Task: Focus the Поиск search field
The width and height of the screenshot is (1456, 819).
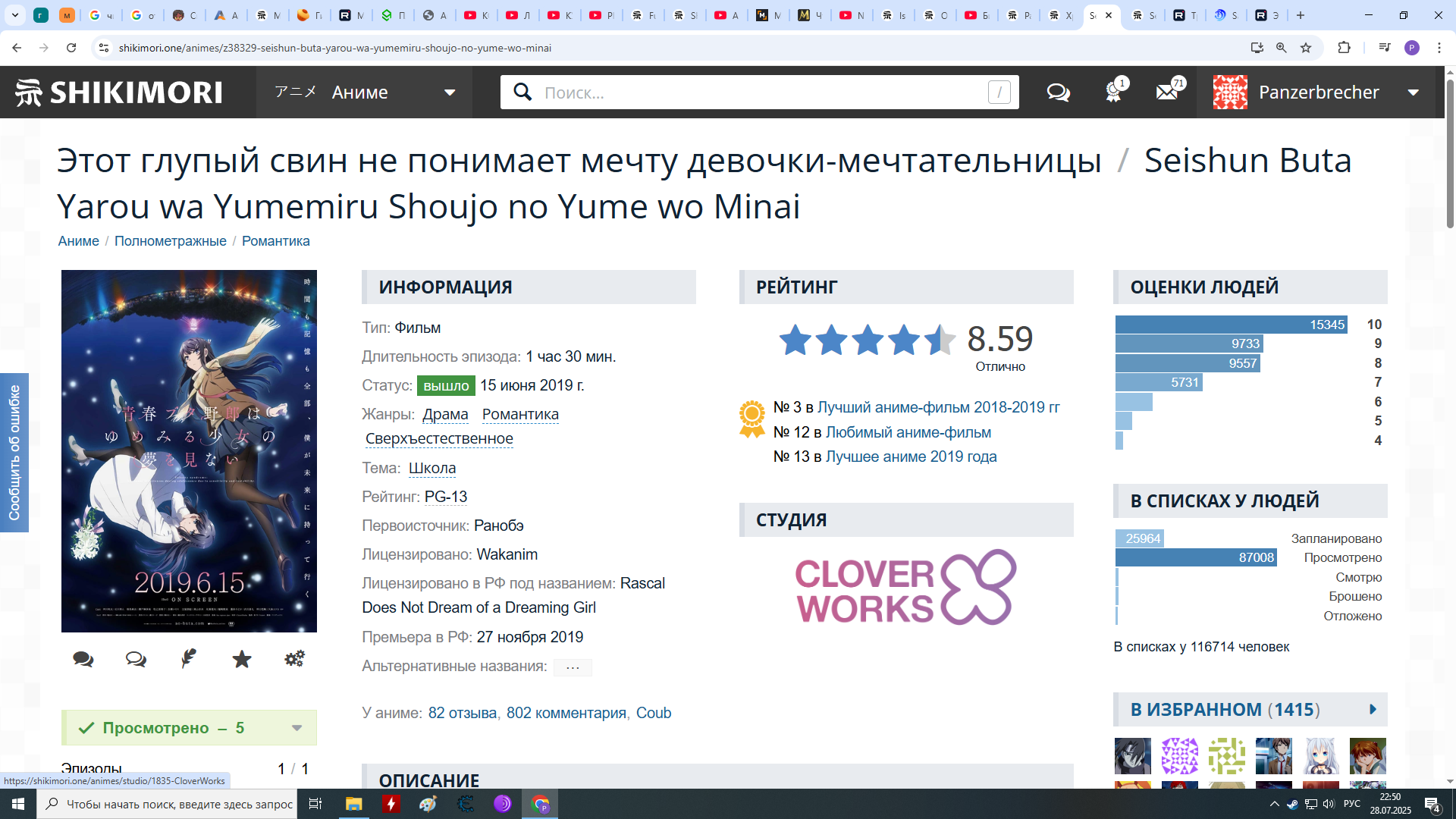Action: pos(758,93)
